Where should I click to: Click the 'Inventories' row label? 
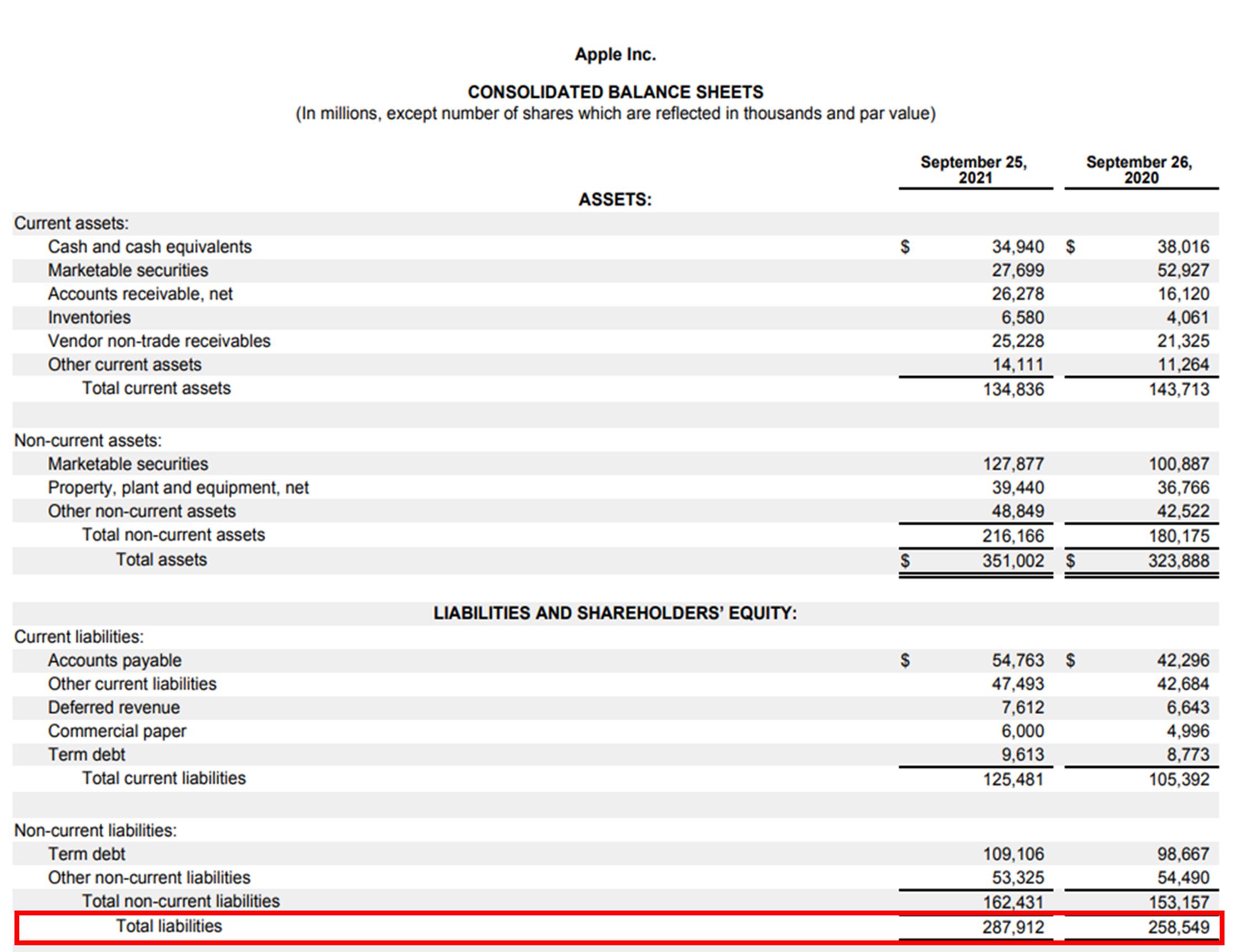click(89, 317)
